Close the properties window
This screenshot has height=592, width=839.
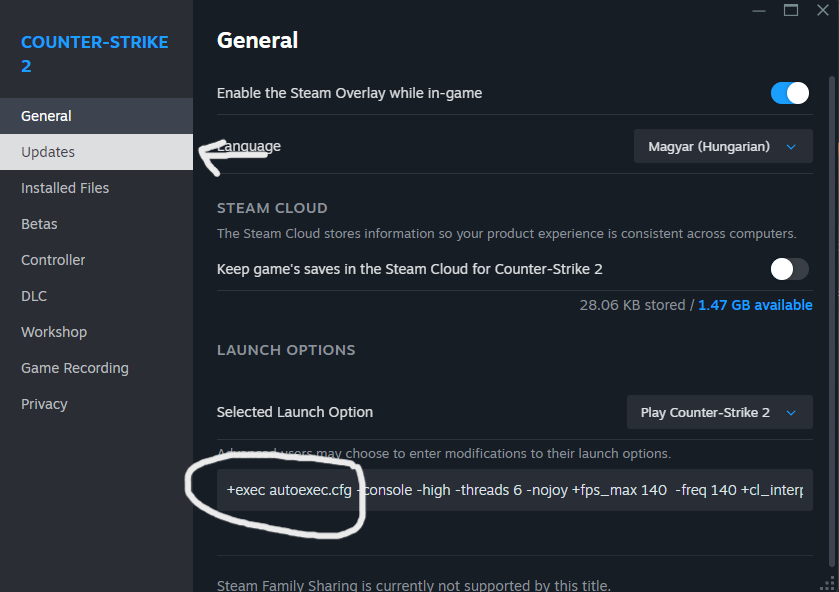[823, 11]
